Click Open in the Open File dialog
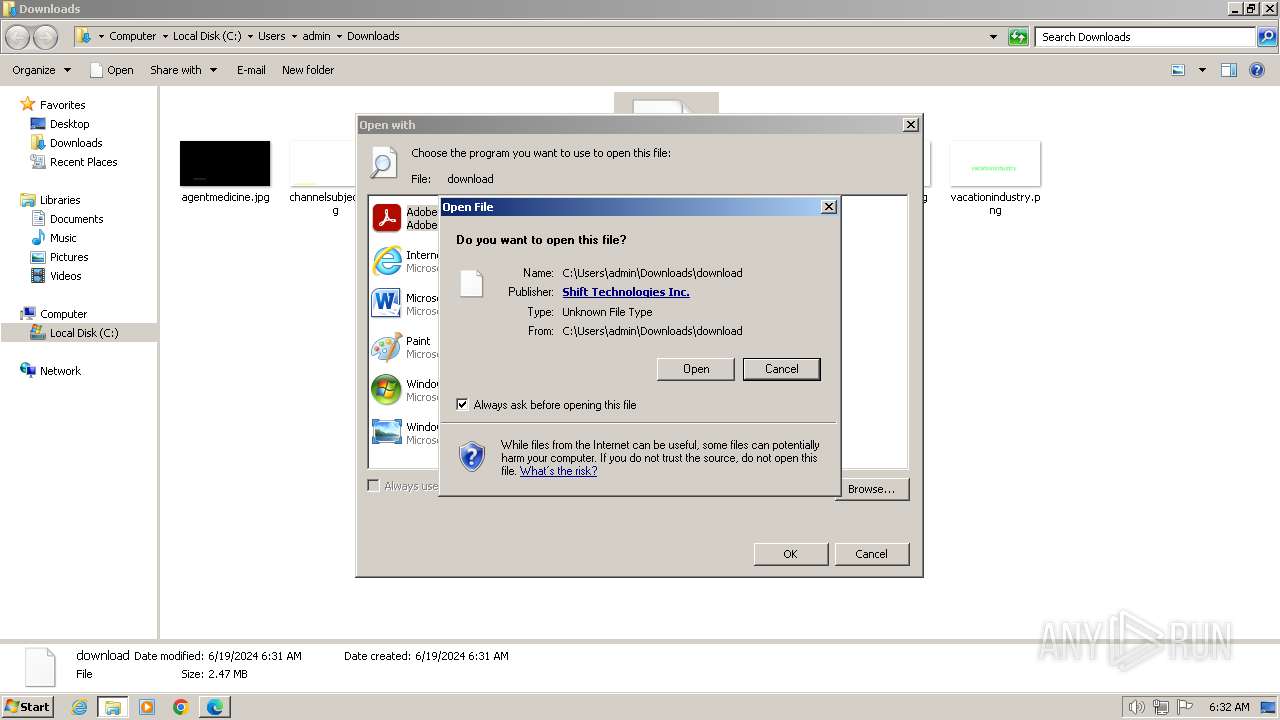Screen dimensions: 1280x720 point(696,369)
